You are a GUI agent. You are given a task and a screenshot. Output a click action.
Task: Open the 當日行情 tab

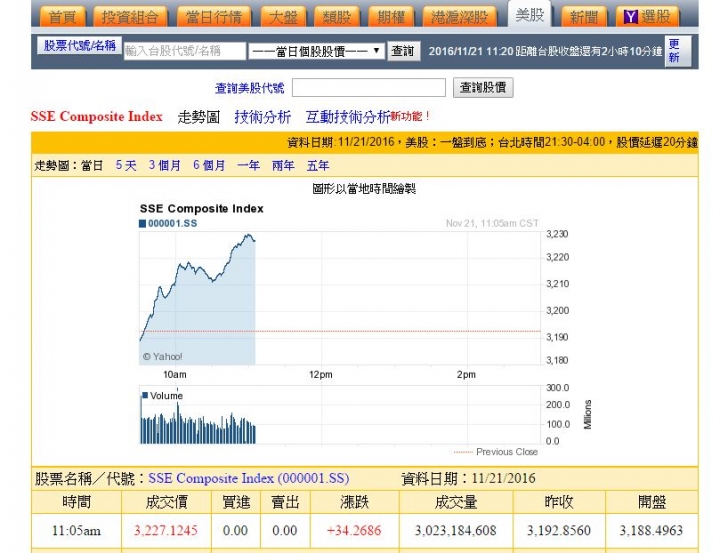pos(214,17)
